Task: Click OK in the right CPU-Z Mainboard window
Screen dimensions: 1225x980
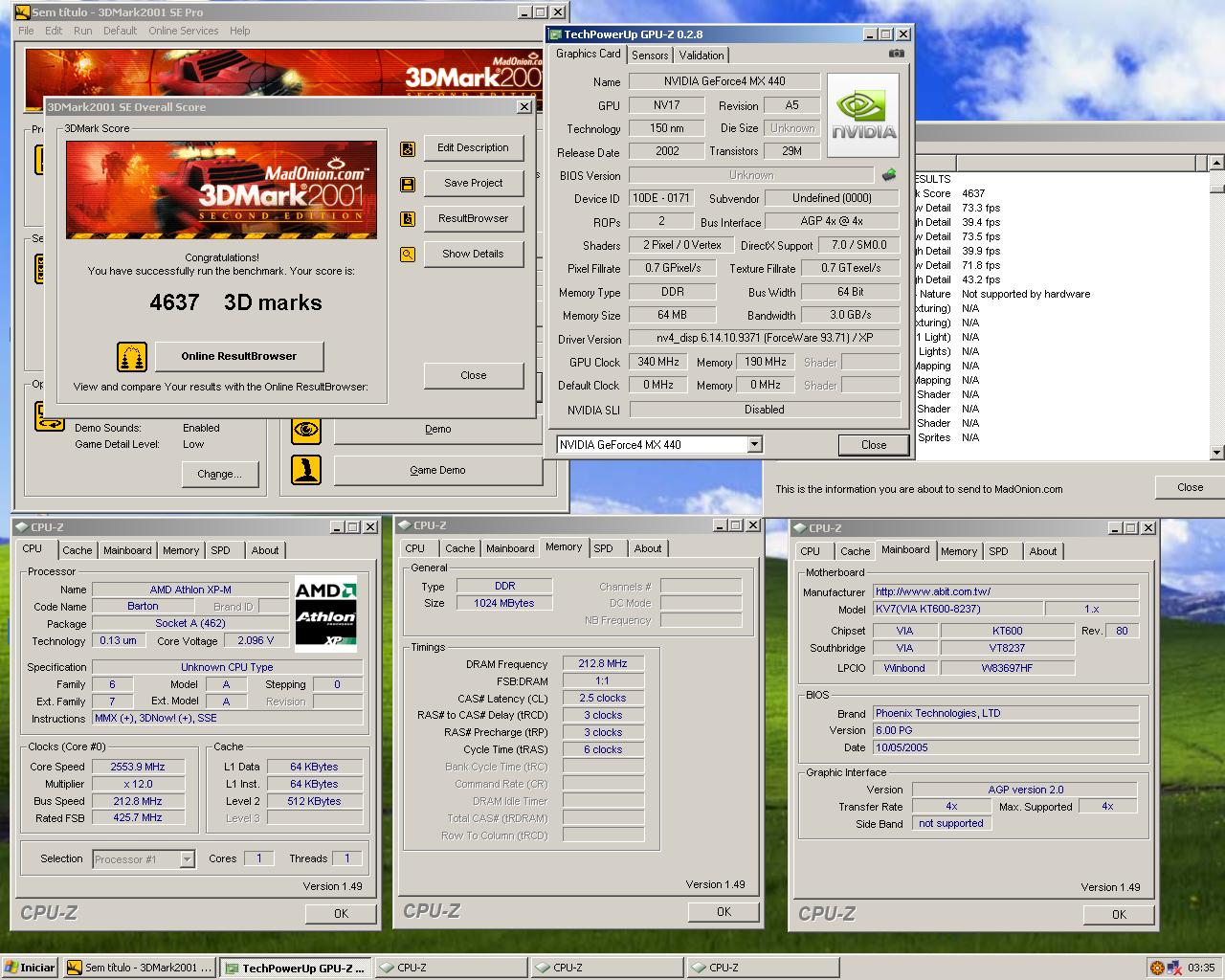Action: click(x=1119, y=915)
